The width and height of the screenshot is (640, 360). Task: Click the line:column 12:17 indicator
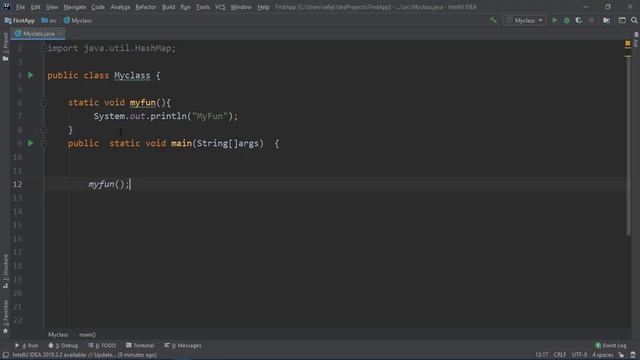coord(542,355)
